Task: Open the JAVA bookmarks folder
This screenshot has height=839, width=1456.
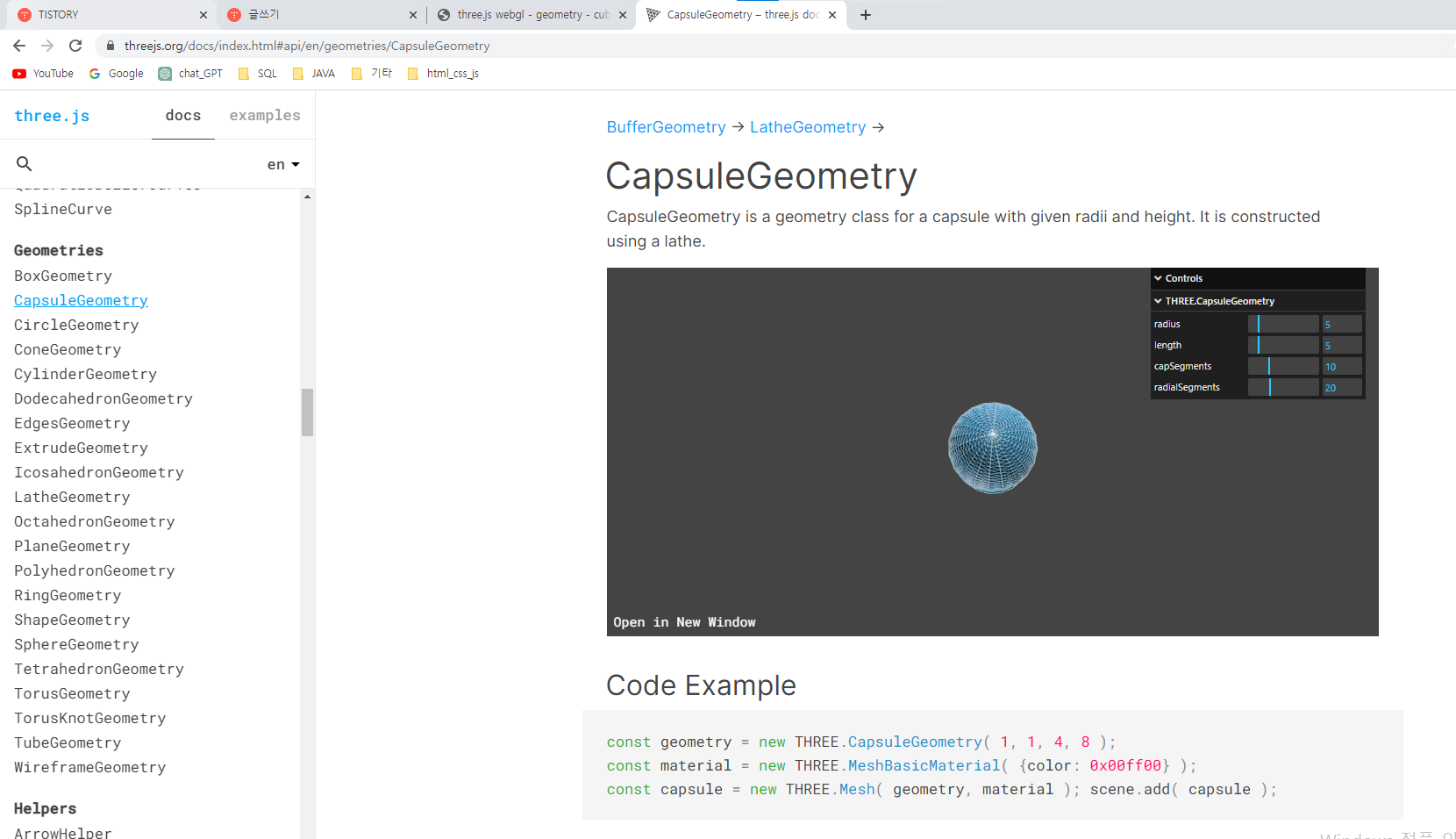Action: (x=314, y=74)
